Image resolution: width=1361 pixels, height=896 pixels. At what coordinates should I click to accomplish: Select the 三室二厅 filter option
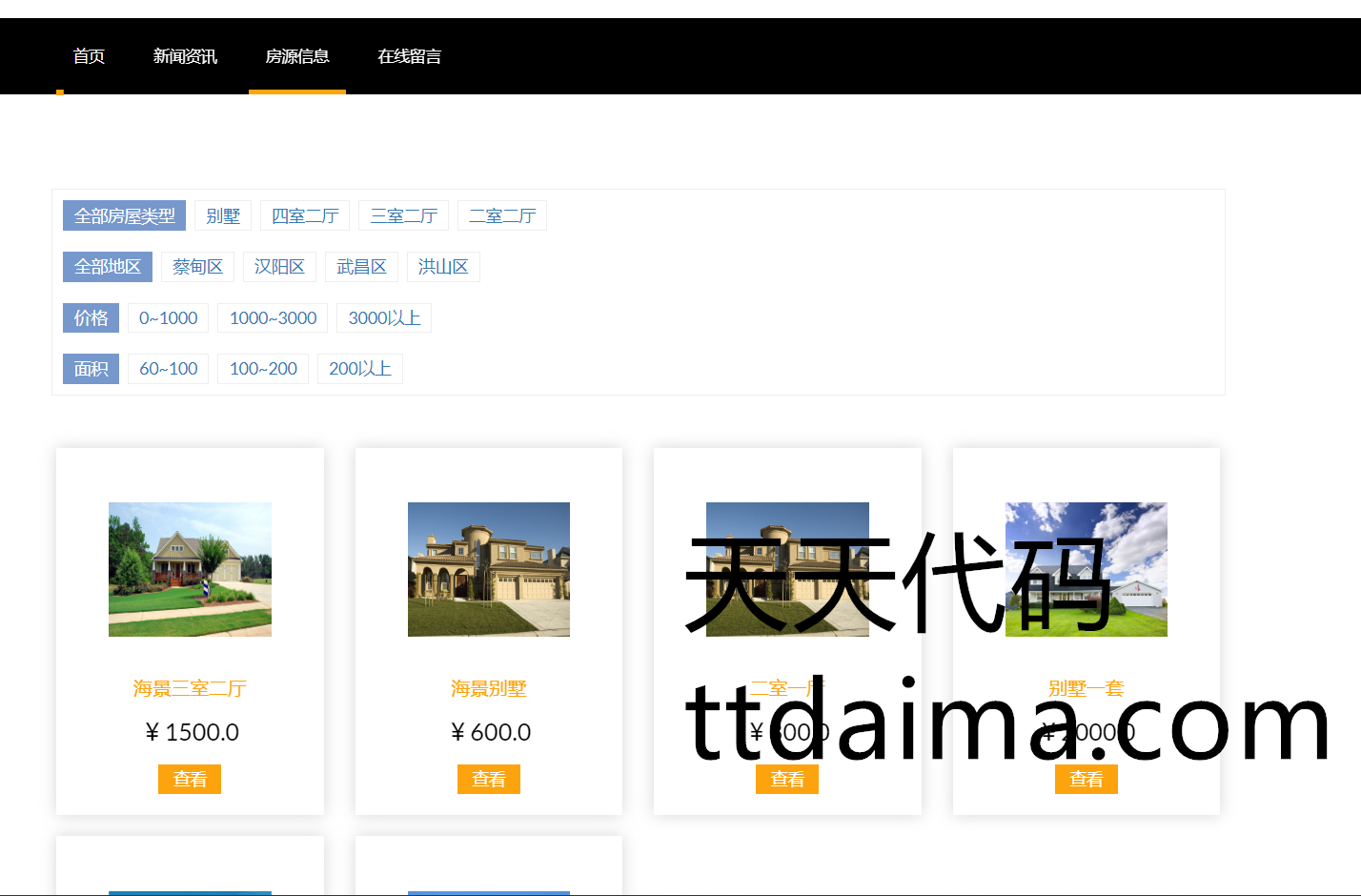coord(403,215)
